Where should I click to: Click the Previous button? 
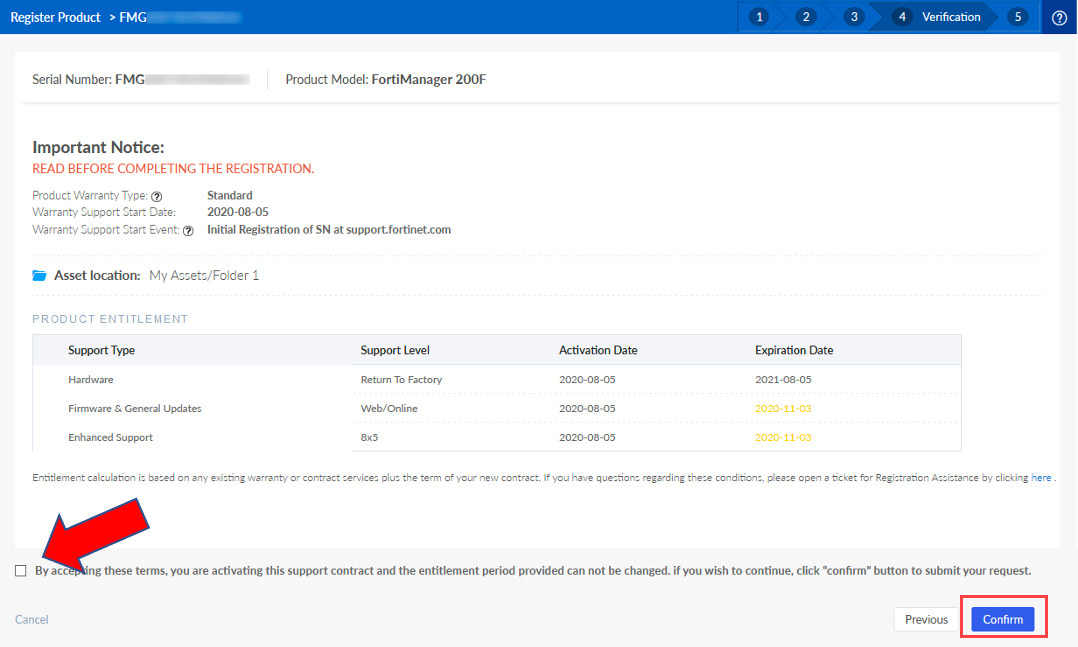tap(925, 619)
